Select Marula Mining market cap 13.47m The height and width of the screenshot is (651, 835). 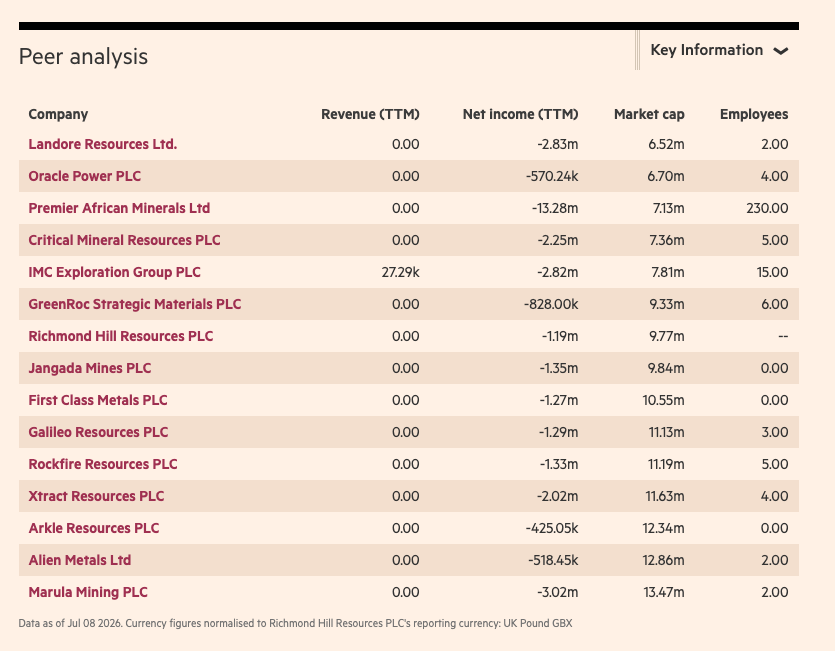click(664, 592)
